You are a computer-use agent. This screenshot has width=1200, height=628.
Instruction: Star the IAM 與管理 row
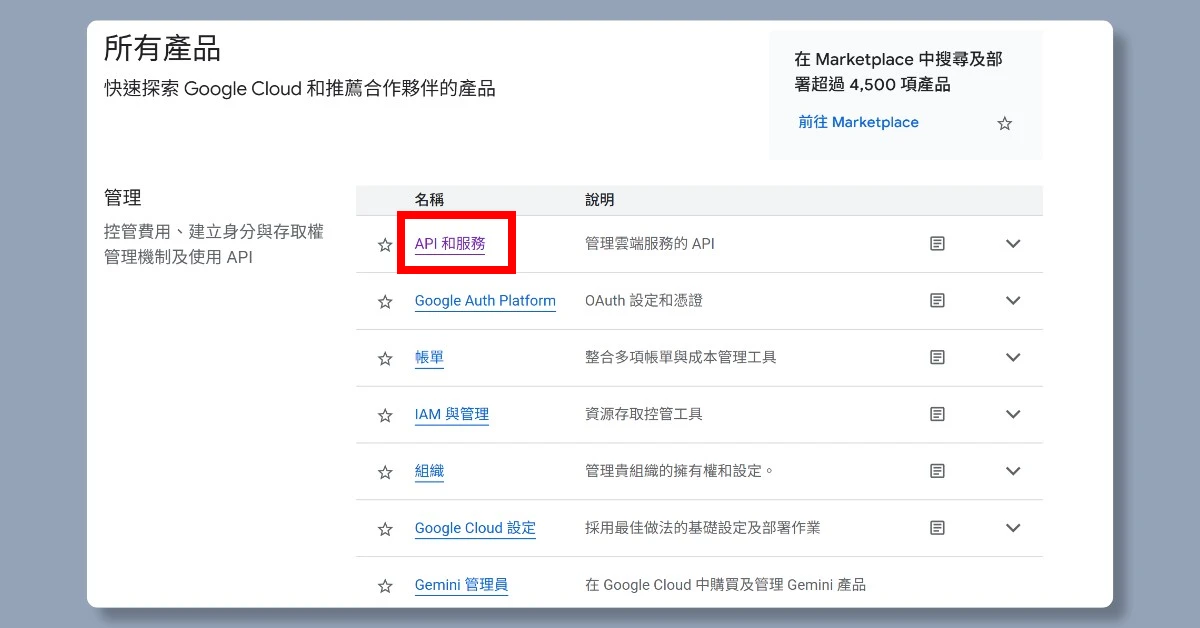click(385, 415)
